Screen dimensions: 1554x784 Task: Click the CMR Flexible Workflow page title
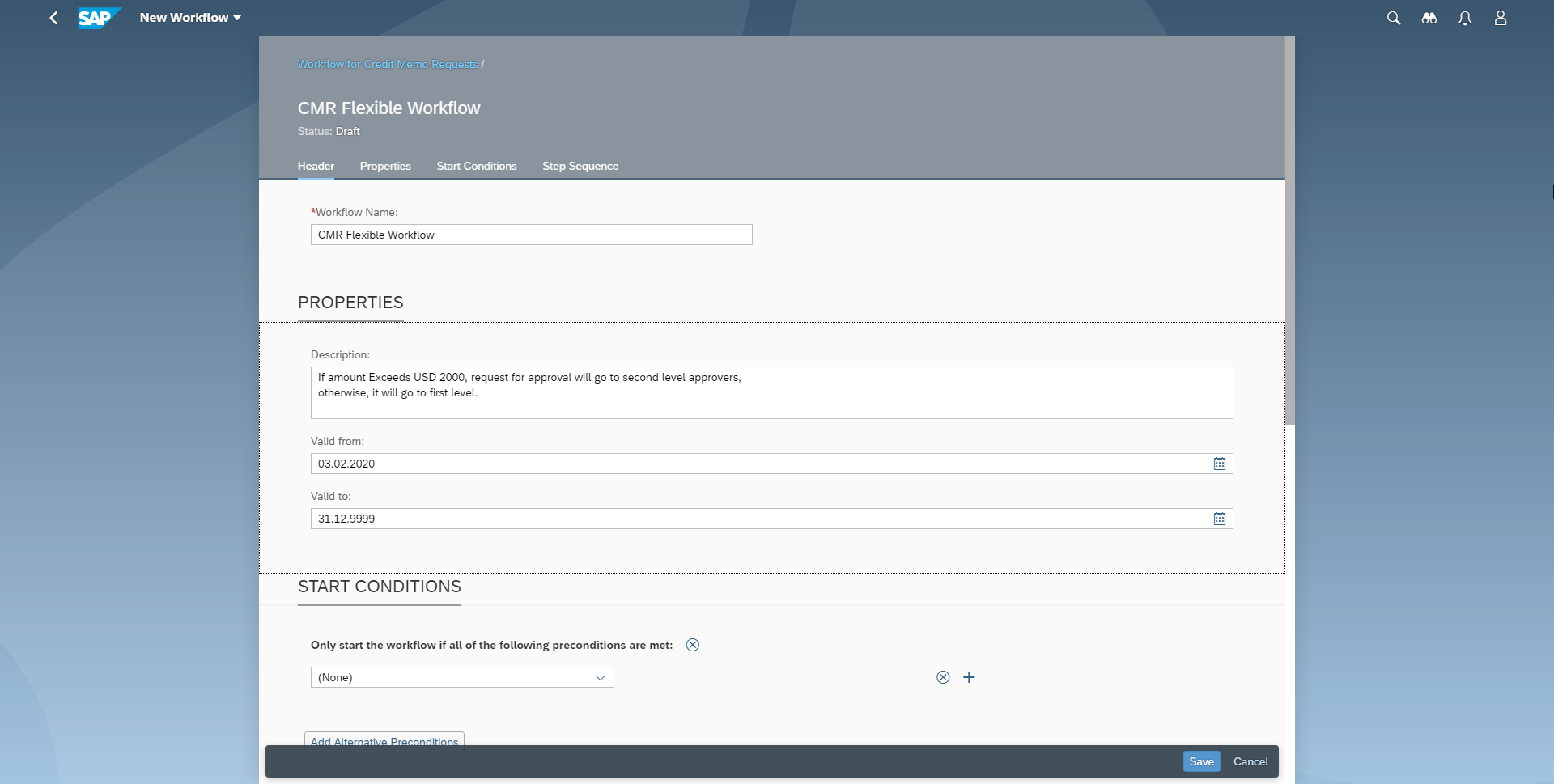pyautogui.click(x=388, y=108)
